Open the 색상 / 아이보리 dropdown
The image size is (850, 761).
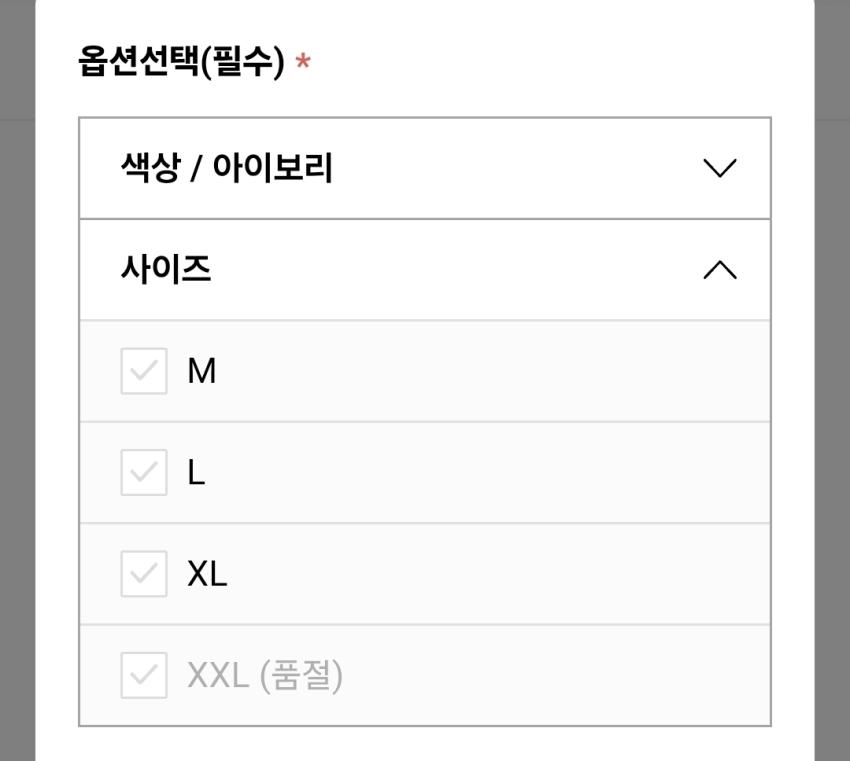pos(227,168)
